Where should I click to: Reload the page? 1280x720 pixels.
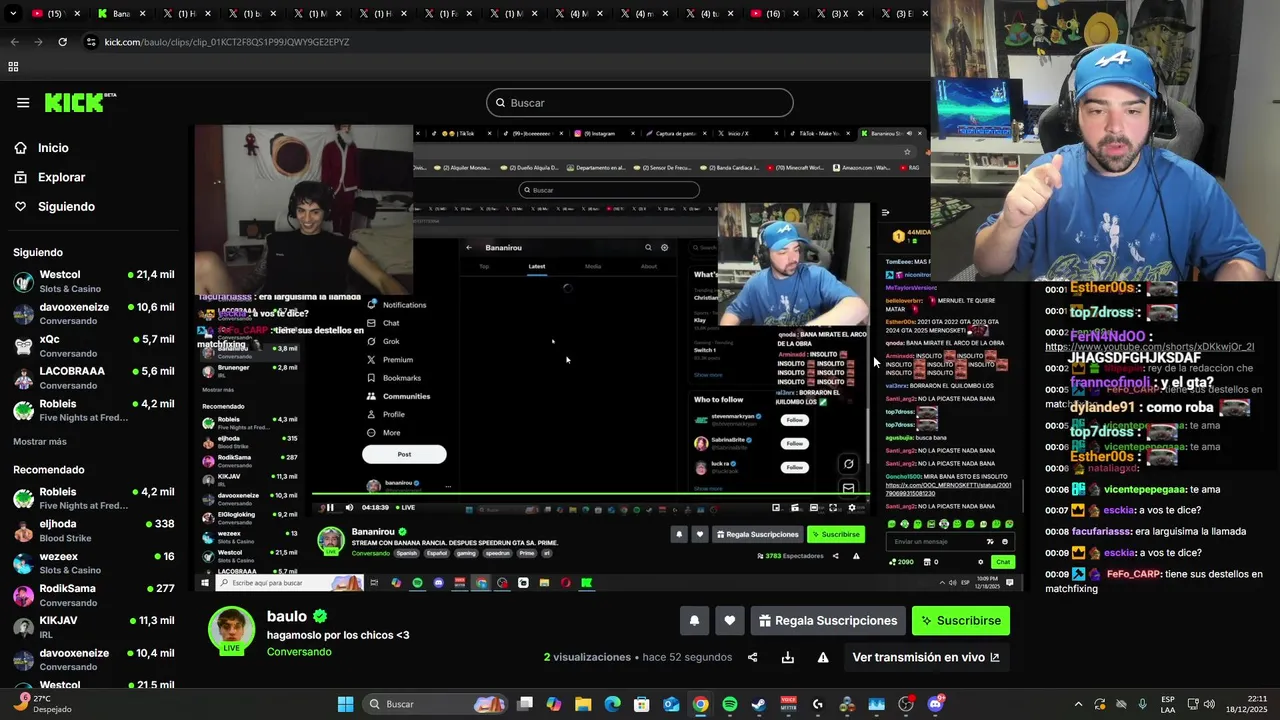(62, 42)
